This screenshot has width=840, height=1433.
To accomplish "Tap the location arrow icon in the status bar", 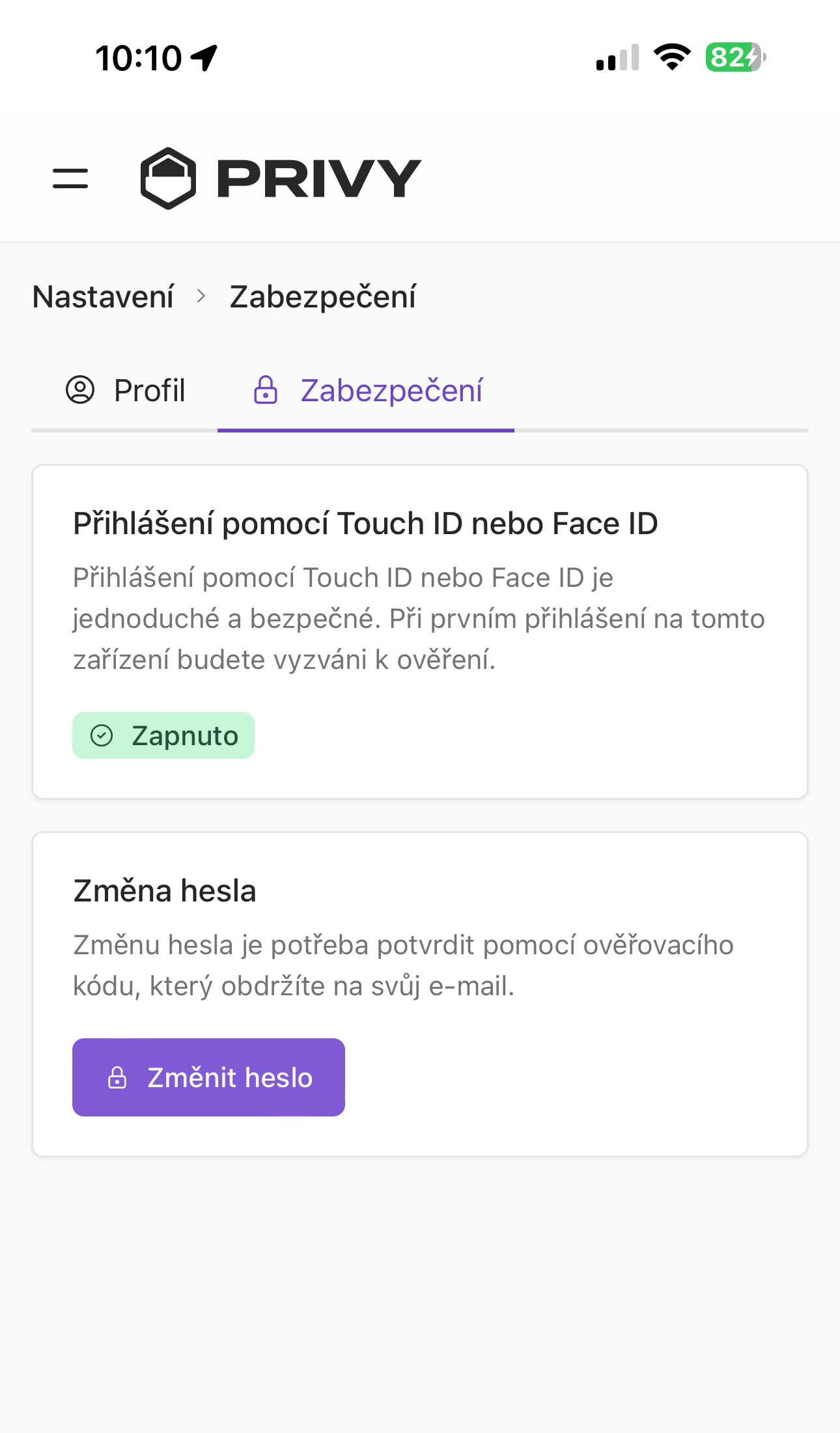I will (x=204, y=56).
